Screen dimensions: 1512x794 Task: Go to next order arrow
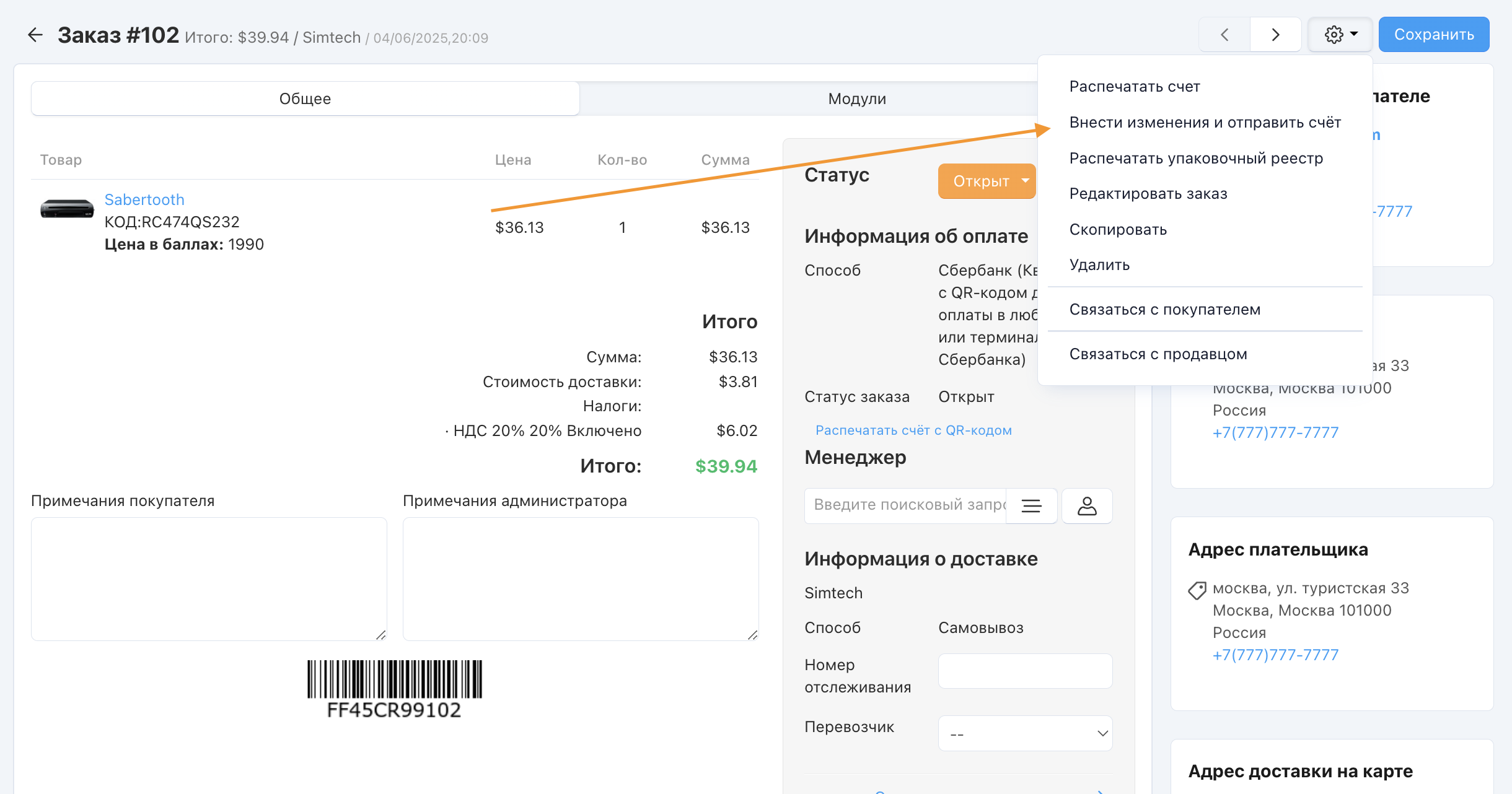point(1275,35)
